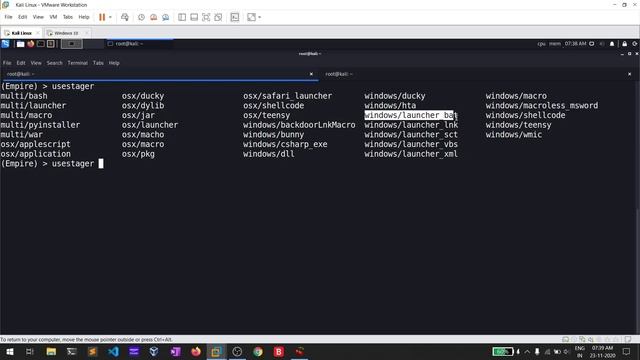The width and height of the screenshot is (640, 360).
Task: Open the red B app on taskbar
Action: 279,351
